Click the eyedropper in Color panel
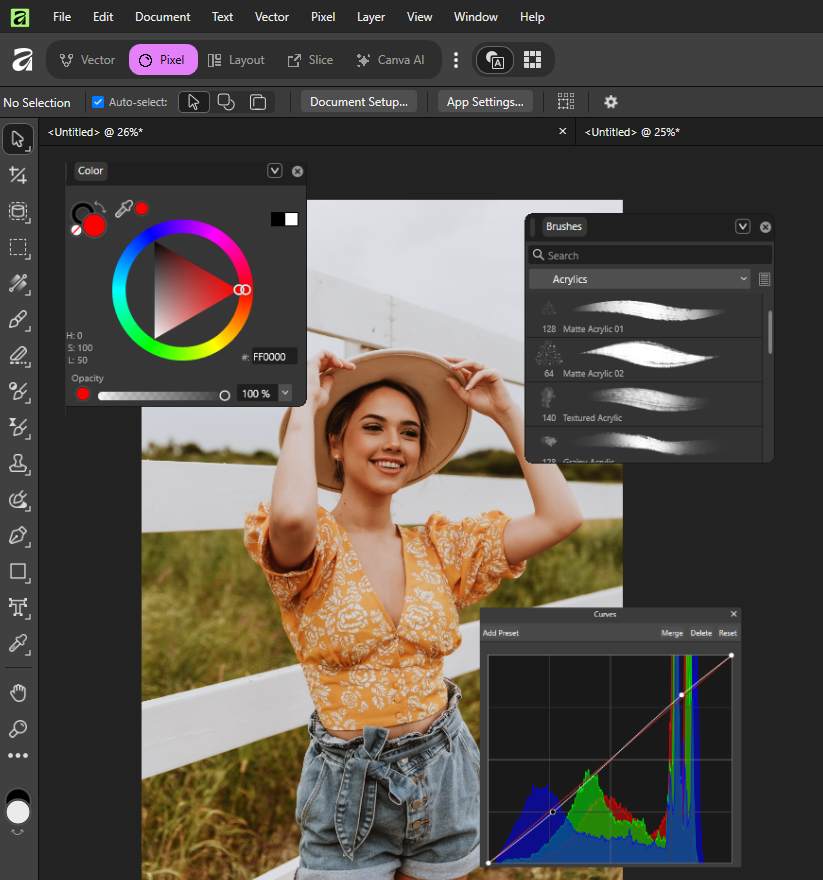823x880 pixels. (124, 209)
